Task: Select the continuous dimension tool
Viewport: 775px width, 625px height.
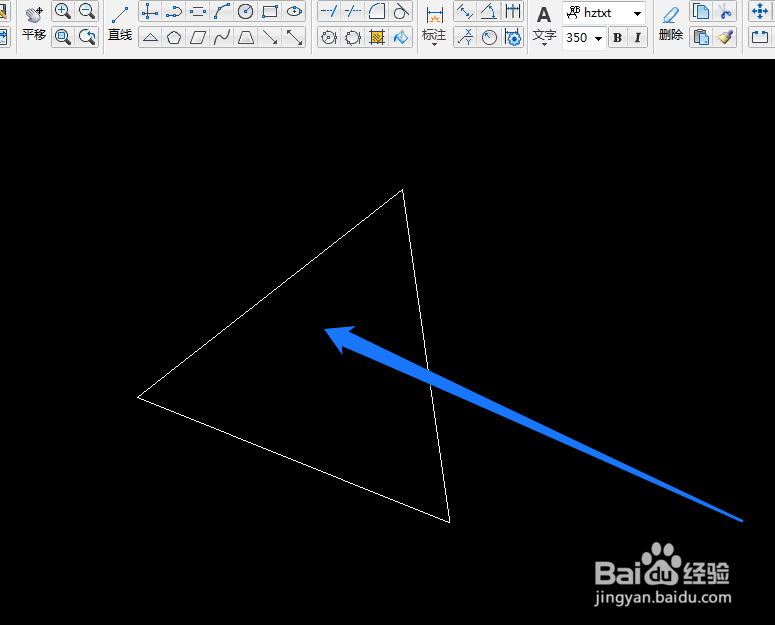Action: [x=513, y=11]
